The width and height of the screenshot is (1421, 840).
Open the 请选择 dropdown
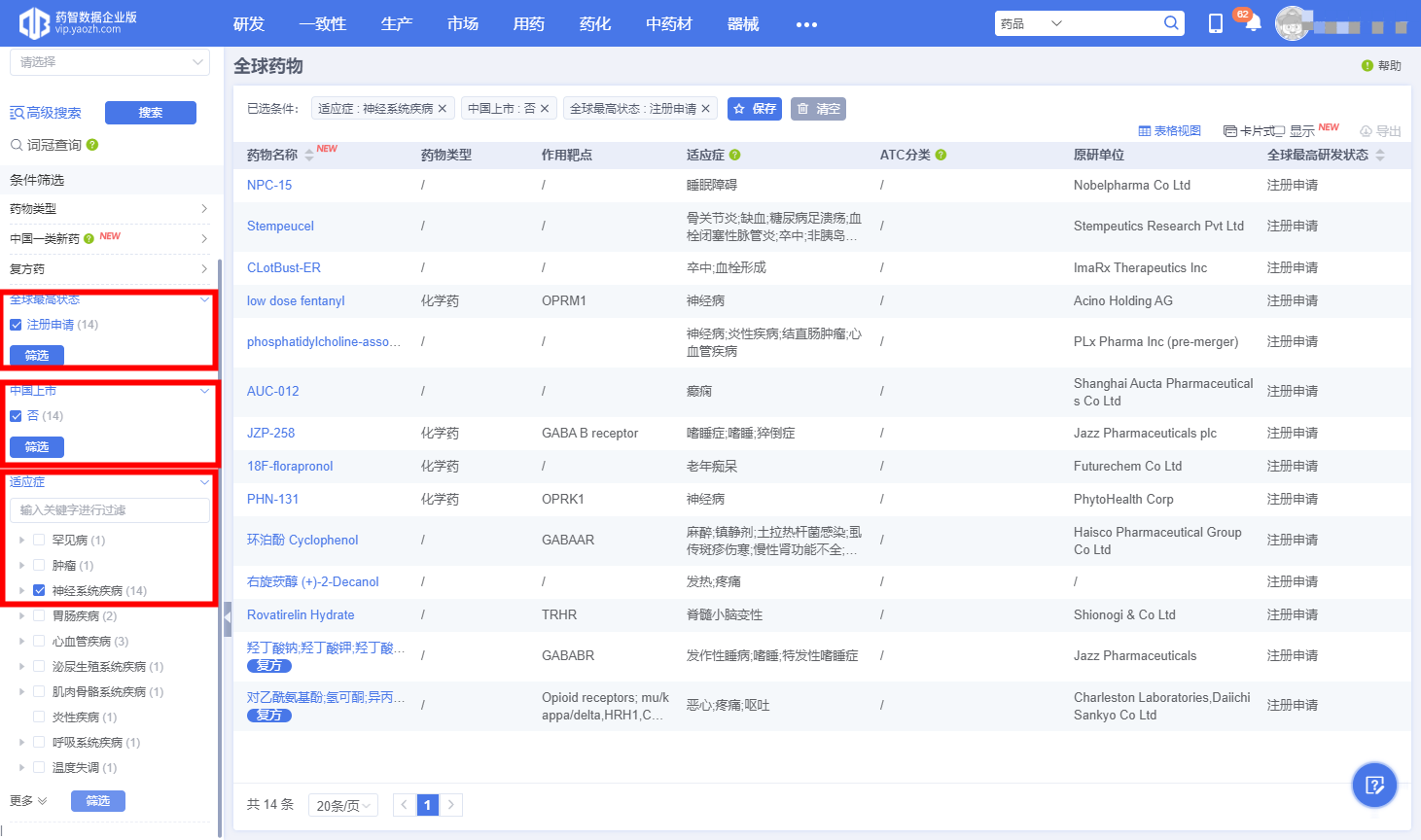coord(110,62)
